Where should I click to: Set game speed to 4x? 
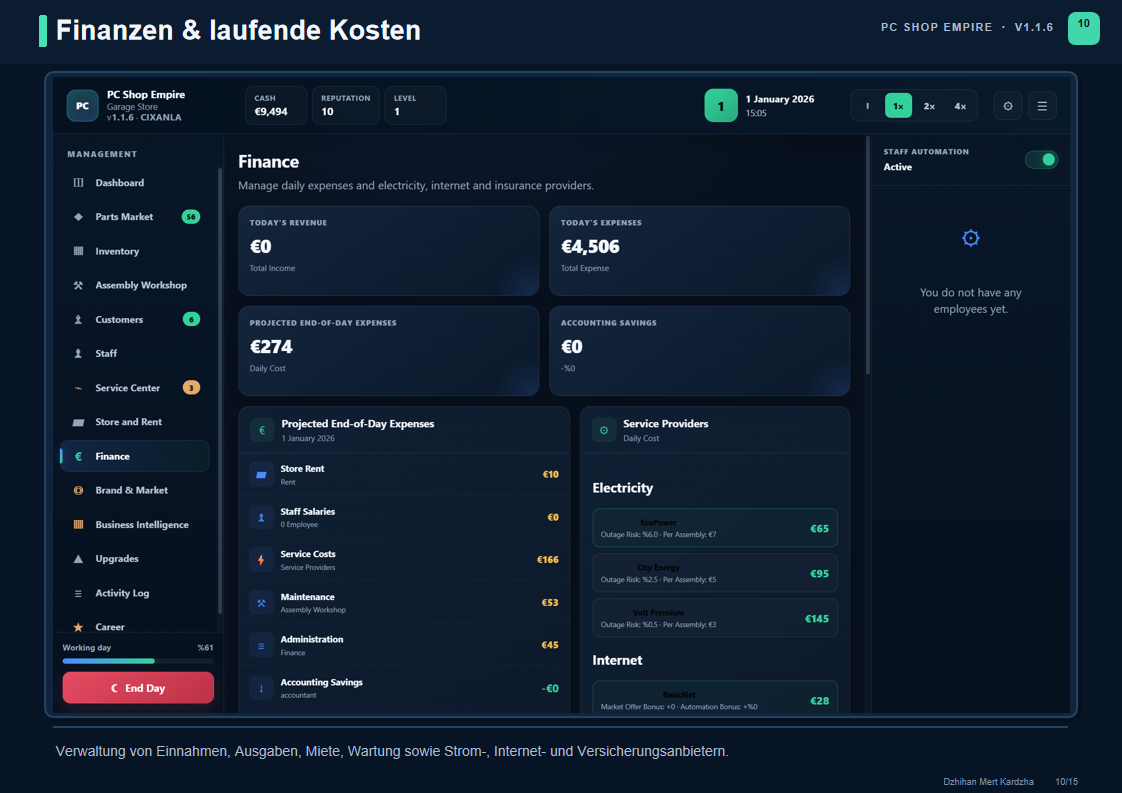tap(960, 106)
